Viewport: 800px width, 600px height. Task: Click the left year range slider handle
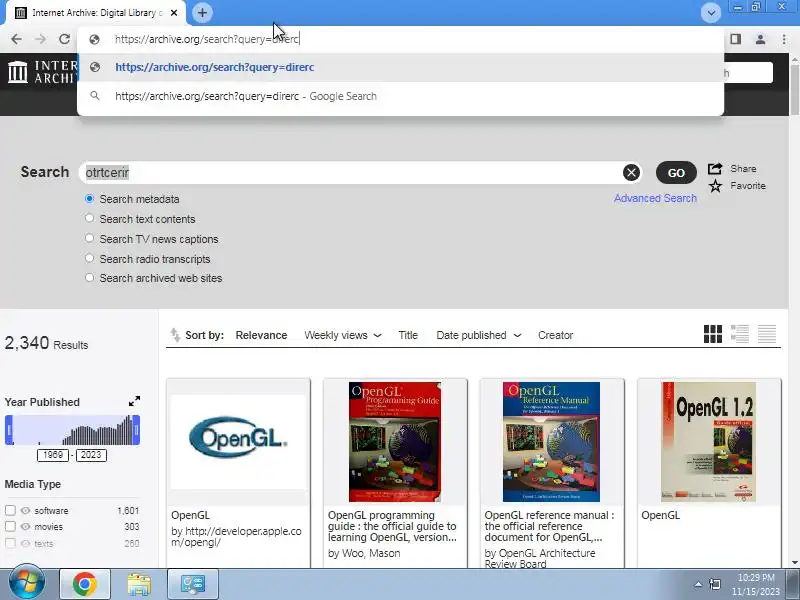click(x=9, y=430)
